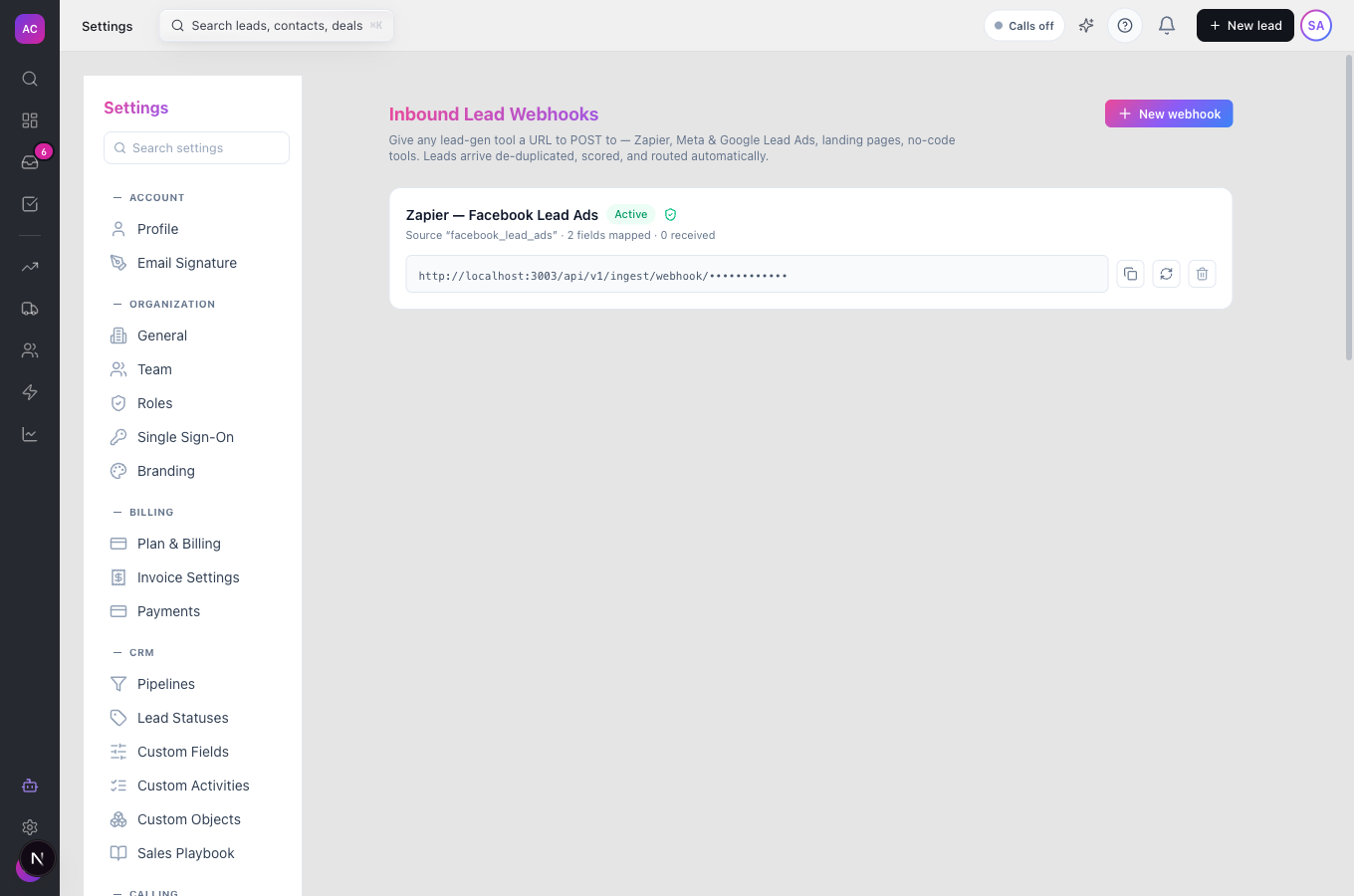Create a New webhook
The image size is (1354, 896).
coord(1169,113)
